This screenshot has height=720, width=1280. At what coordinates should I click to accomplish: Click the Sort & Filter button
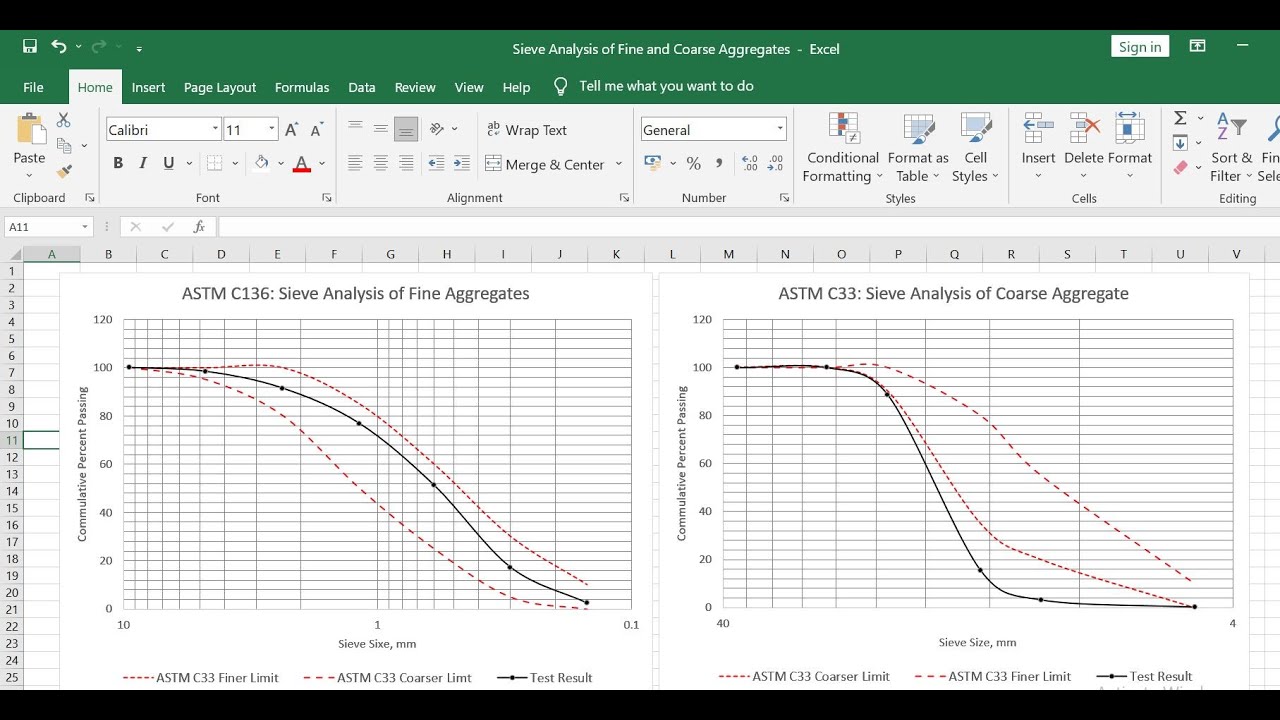click(1232, 148)
